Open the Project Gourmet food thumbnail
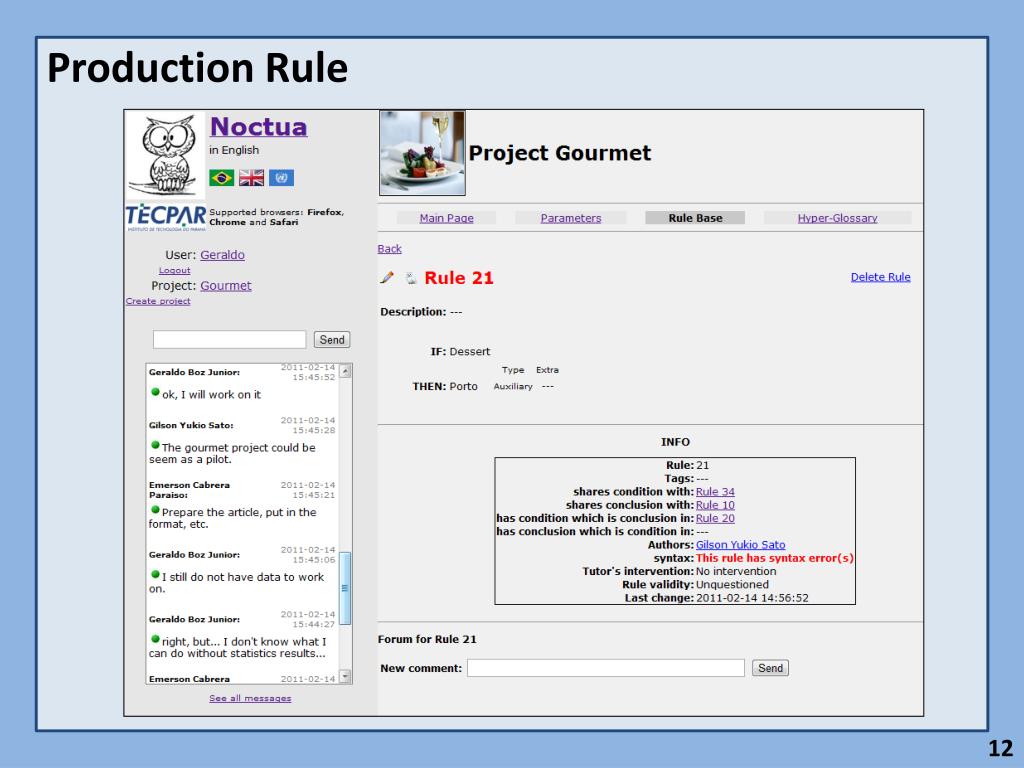This screenshot has height=768, width=1024. (x=423, y=153)
